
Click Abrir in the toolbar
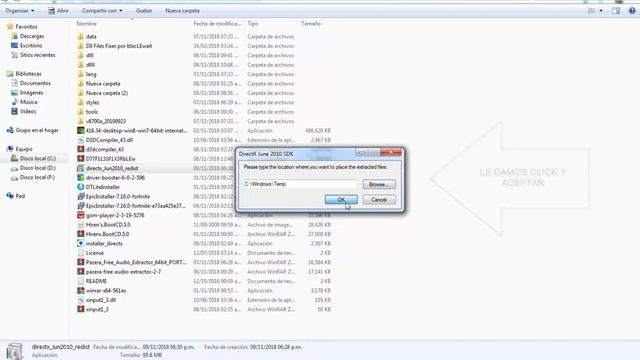point(58,11)
